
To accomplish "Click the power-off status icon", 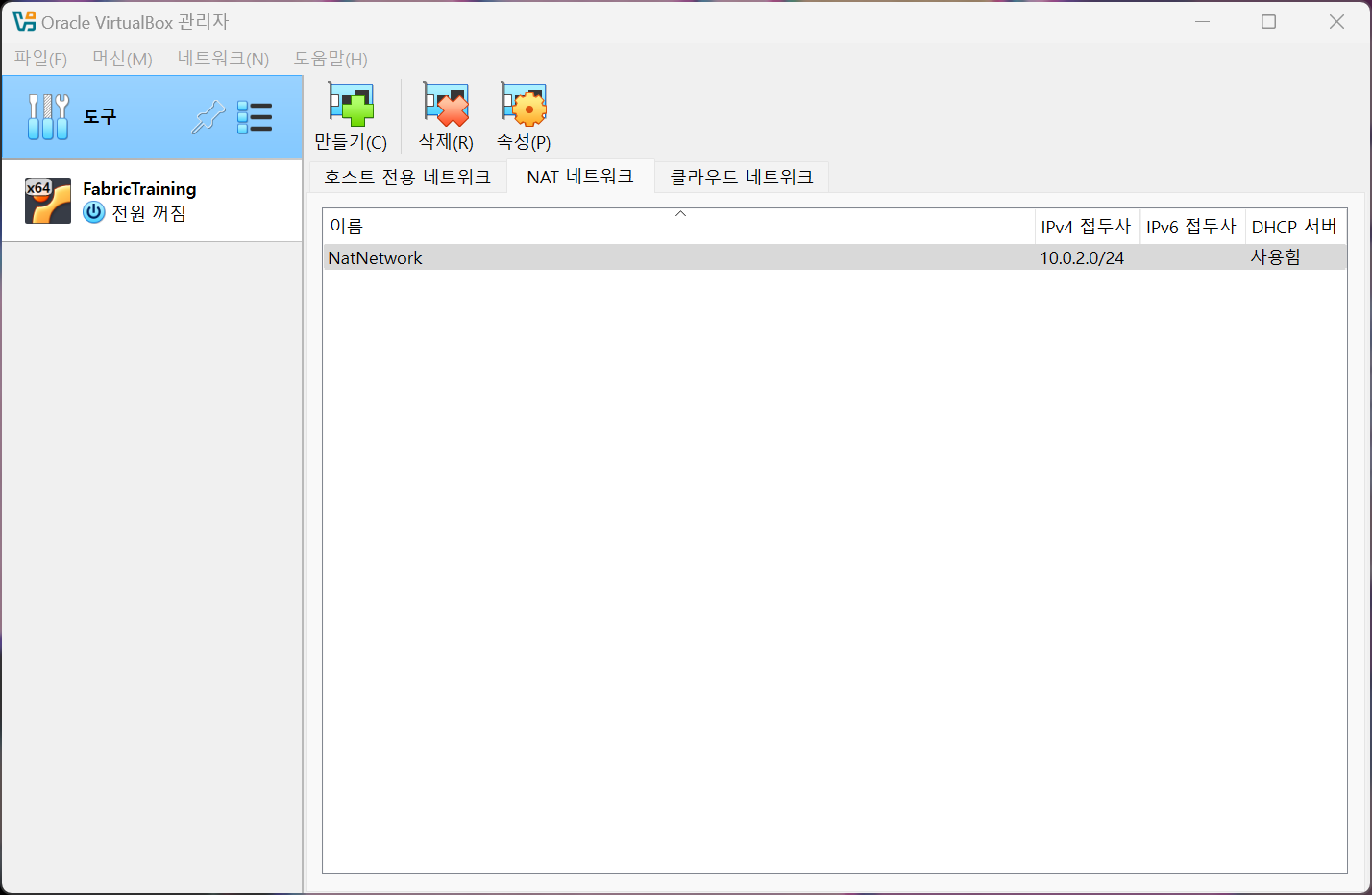I will pyautogui.click(x=94, y=212).
